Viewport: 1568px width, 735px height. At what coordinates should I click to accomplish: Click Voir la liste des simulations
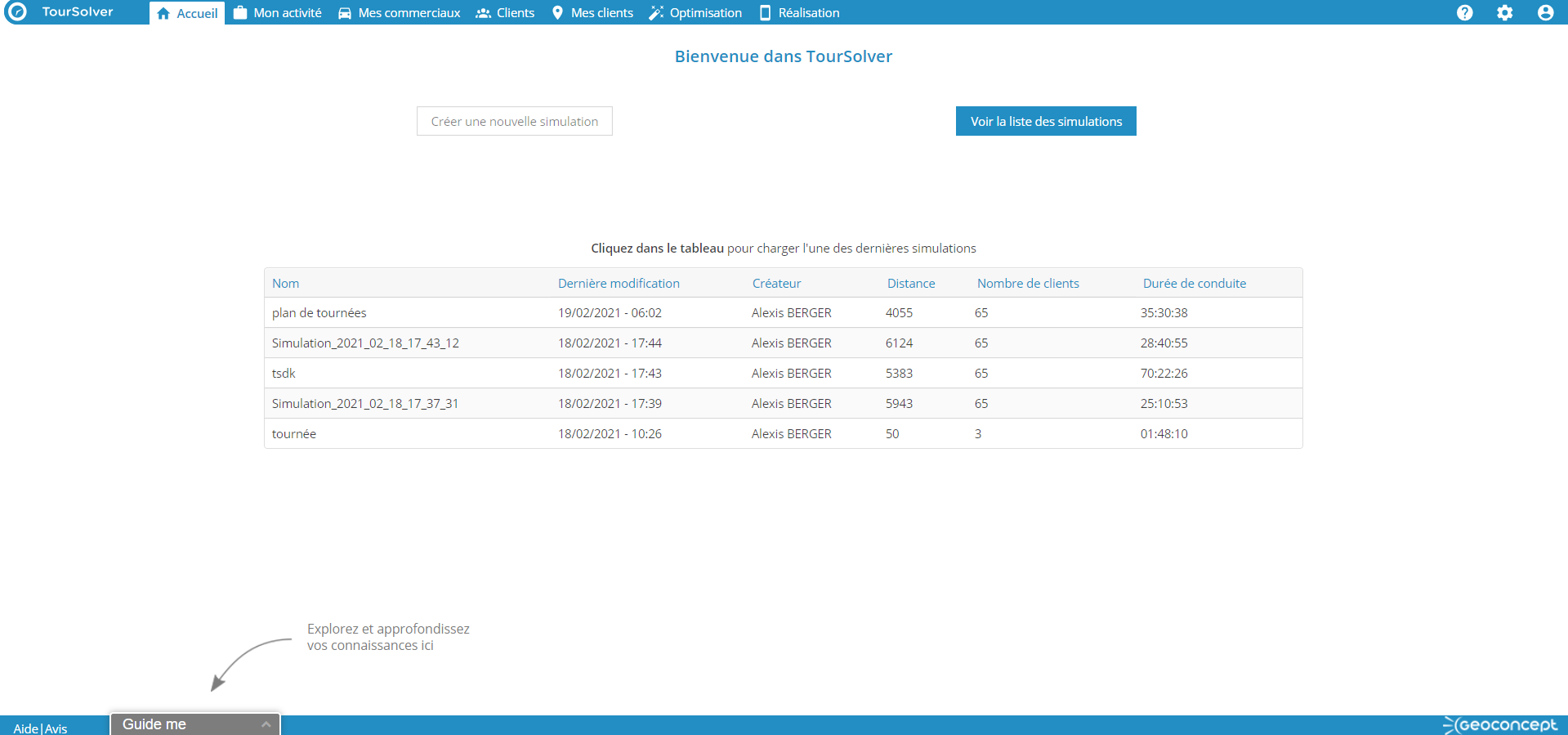[1046, 121]
